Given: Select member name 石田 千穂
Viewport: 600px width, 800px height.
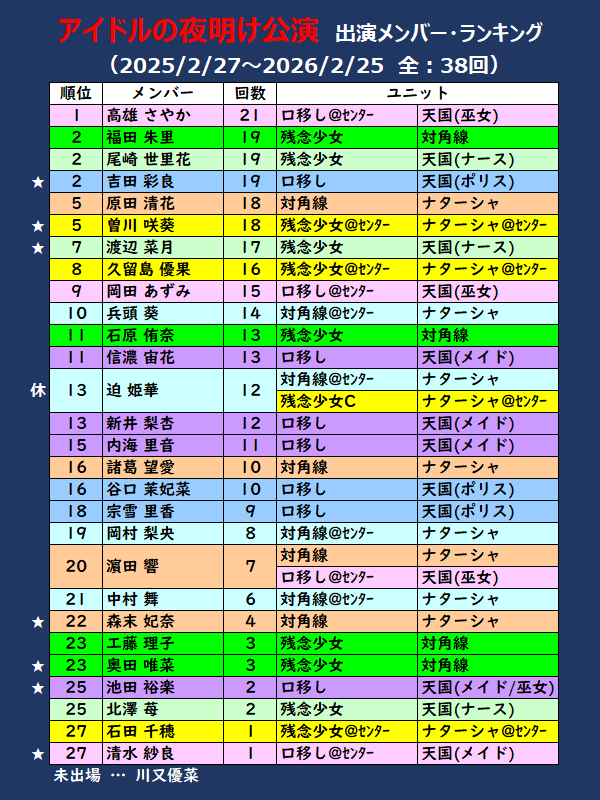Looking at the screenshot, I should click(x=140, y=731).
